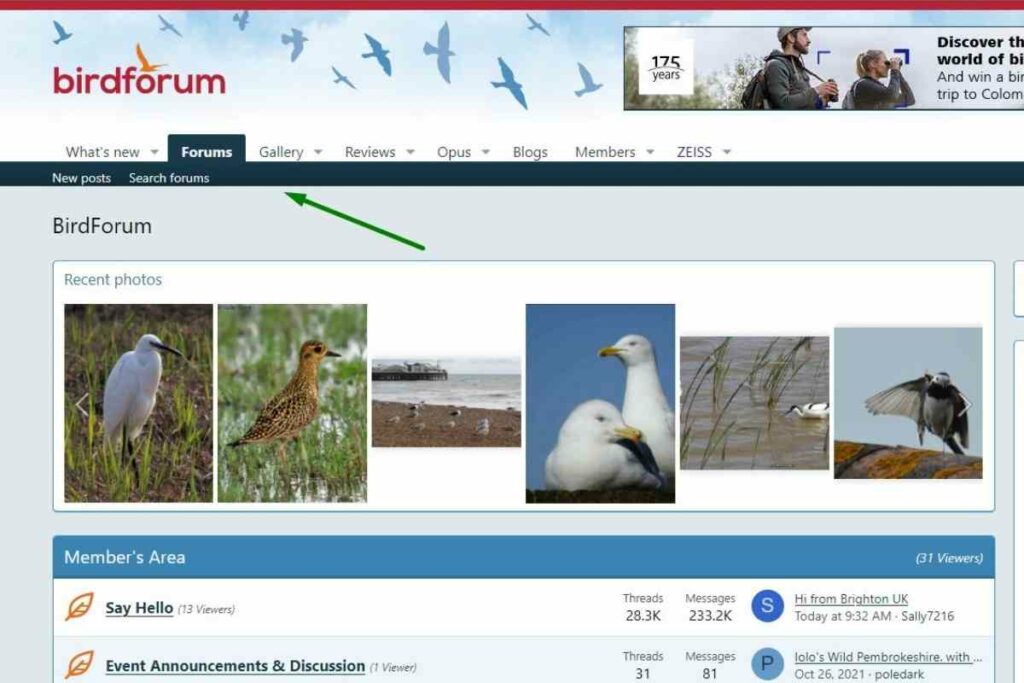Click the Search forums link

point(168,178)
